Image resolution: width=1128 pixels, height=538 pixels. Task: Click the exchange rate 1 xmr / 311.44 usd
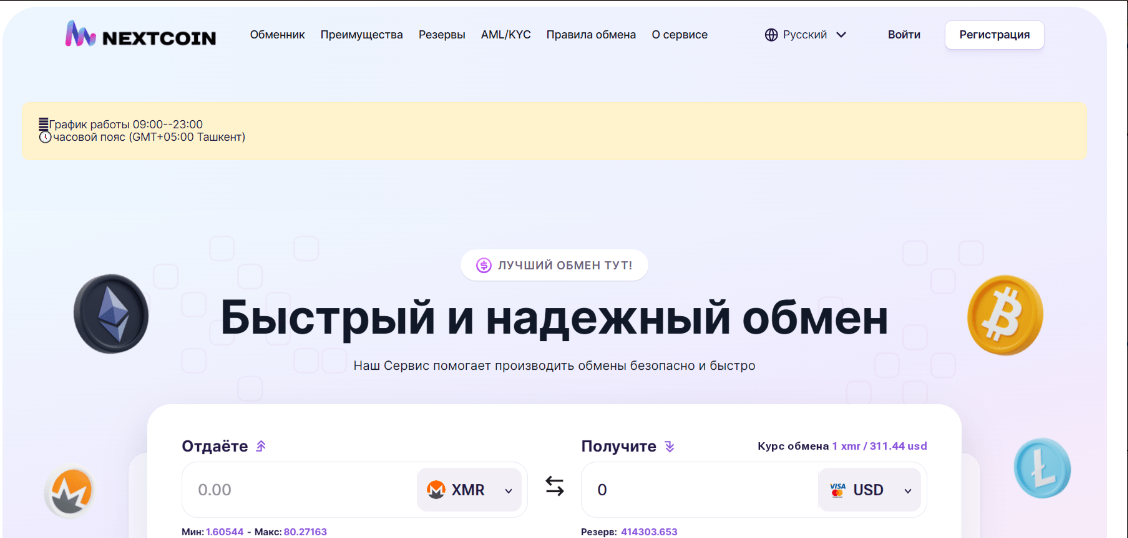879,446
